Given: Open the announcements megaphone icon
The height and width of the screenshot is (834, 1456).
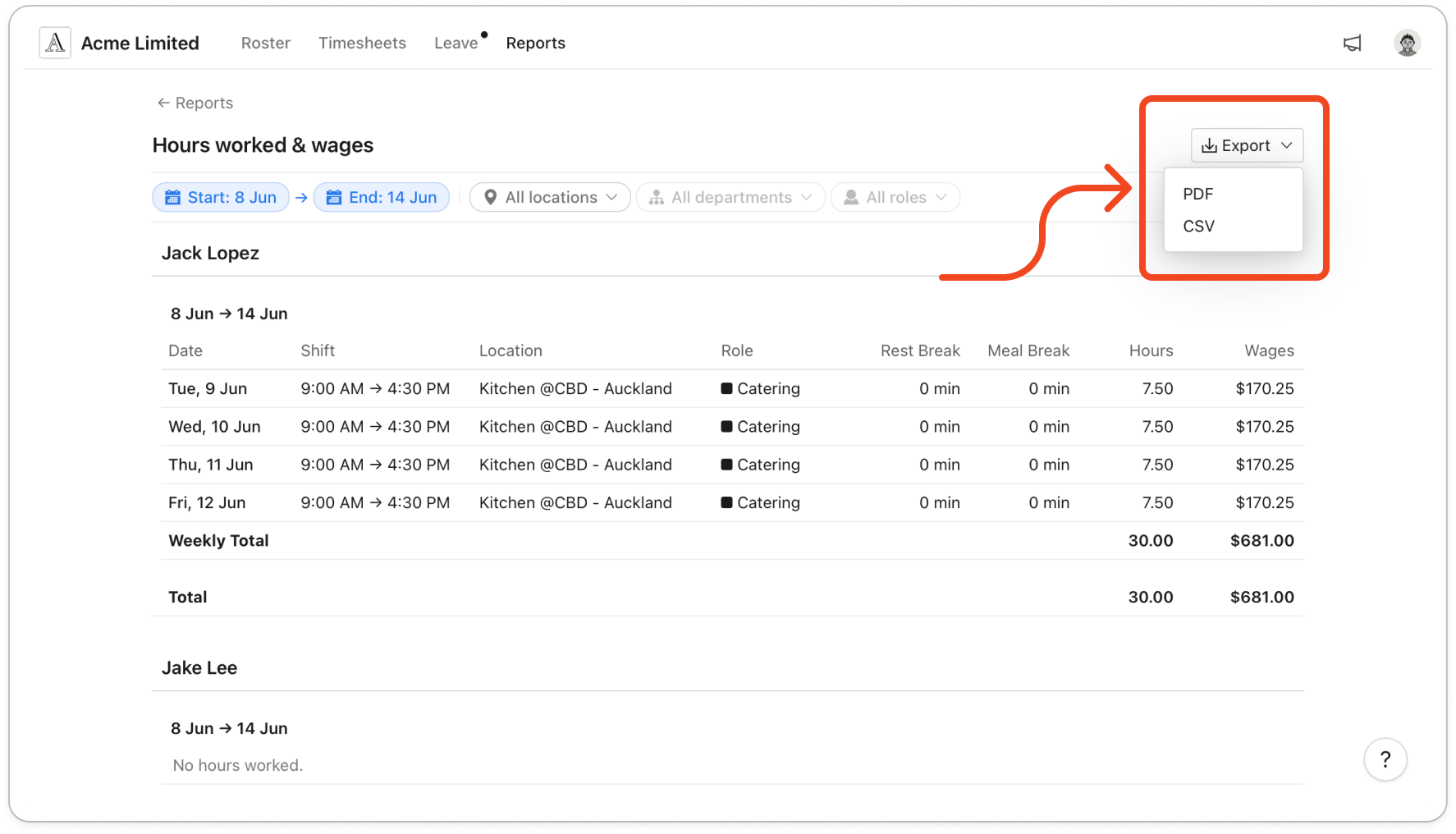Looking at the screenshot, I should pos(1352,44).
